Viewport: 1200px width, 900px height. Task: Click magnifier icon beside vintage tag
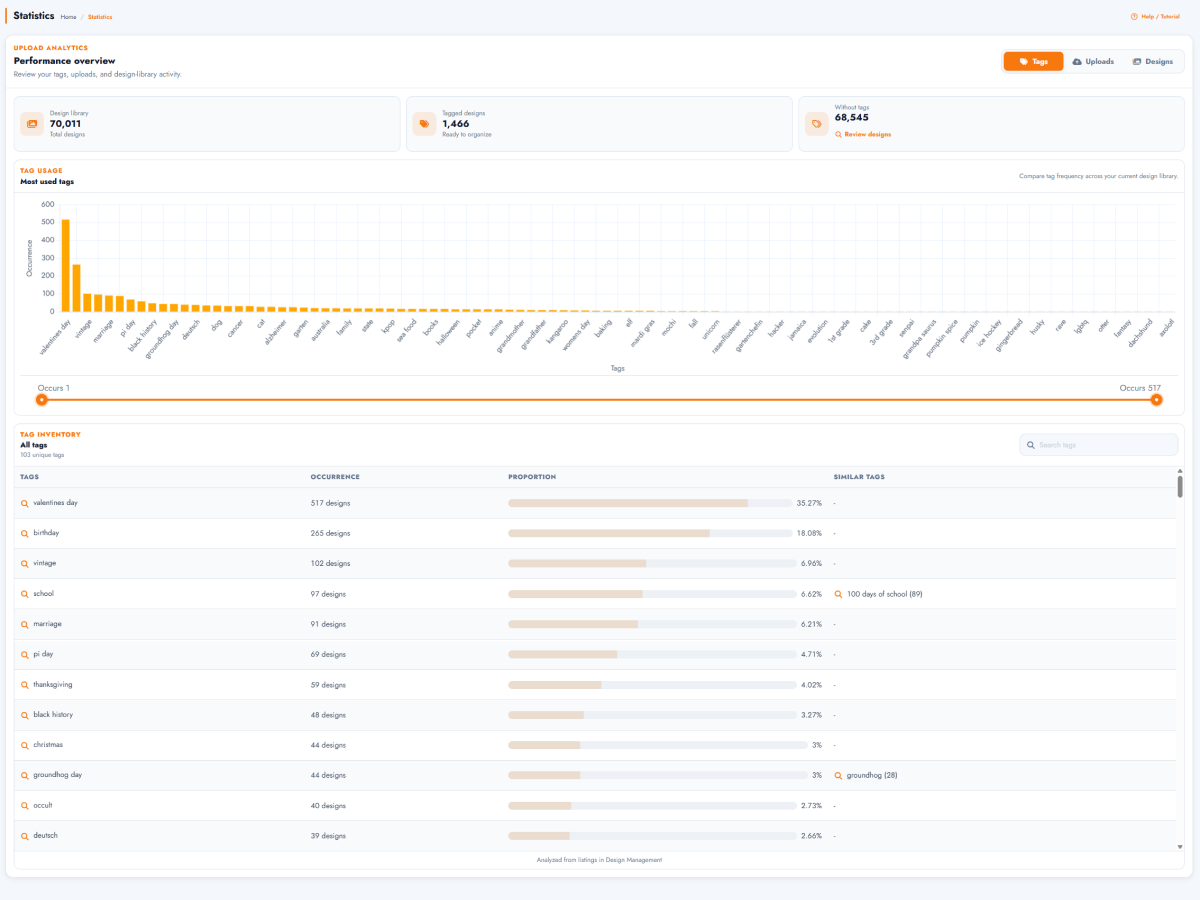[25, 563]
